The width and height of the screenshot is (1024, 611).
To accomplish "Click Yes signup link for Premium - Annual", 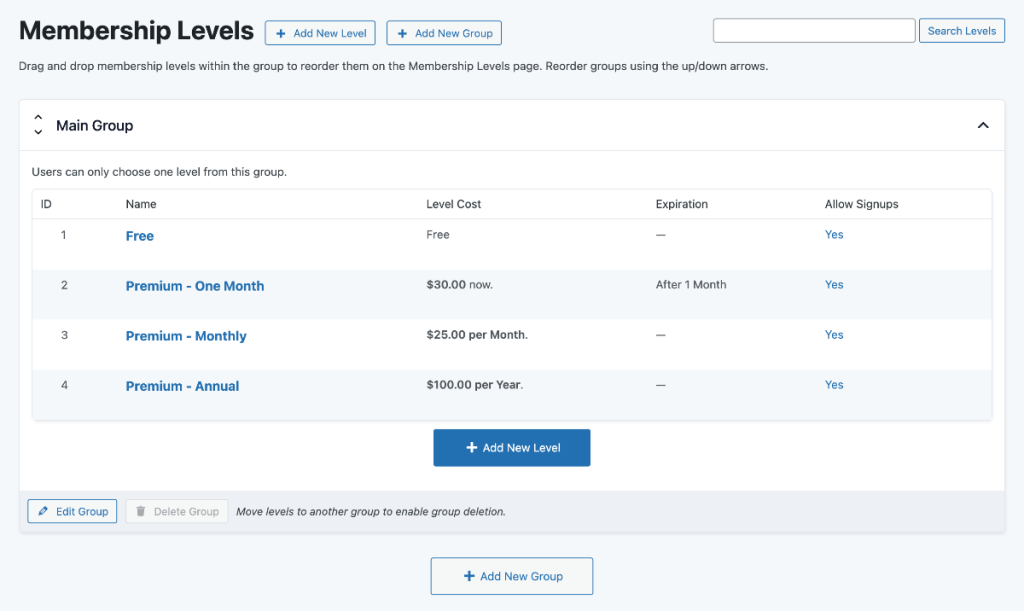I will 834,385.
